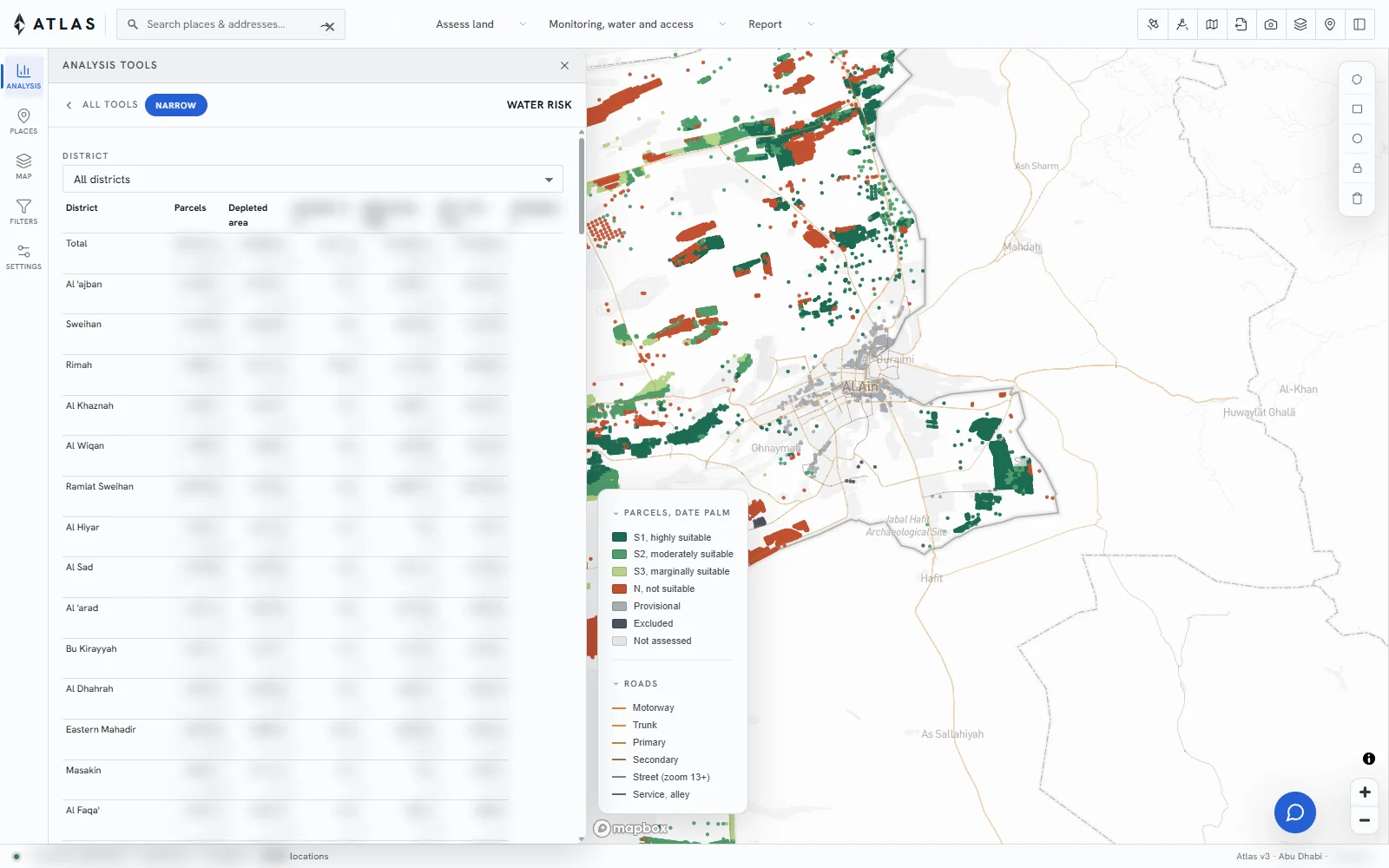Open the Filters sidebar section

(23, 212)
